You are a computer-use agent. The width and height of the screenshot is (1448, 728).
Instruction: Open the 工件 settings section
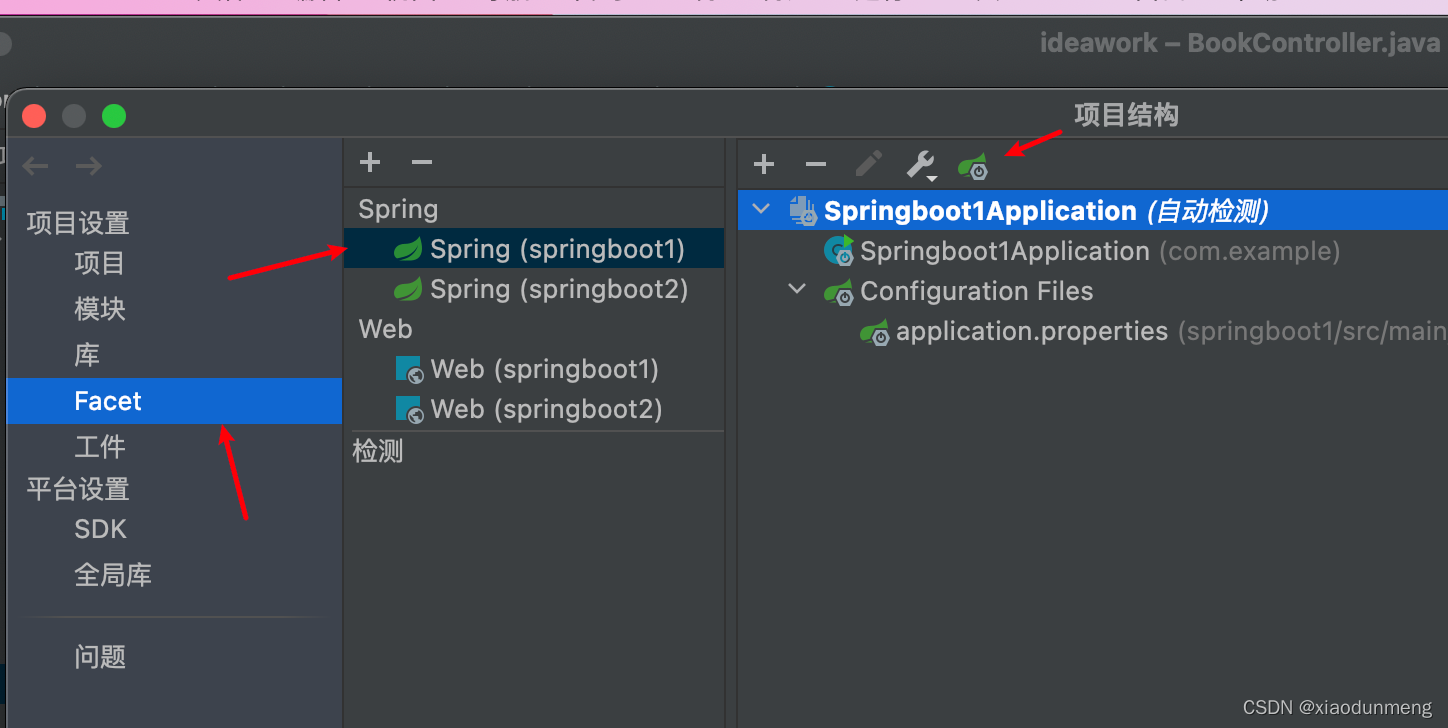[99, 447]
